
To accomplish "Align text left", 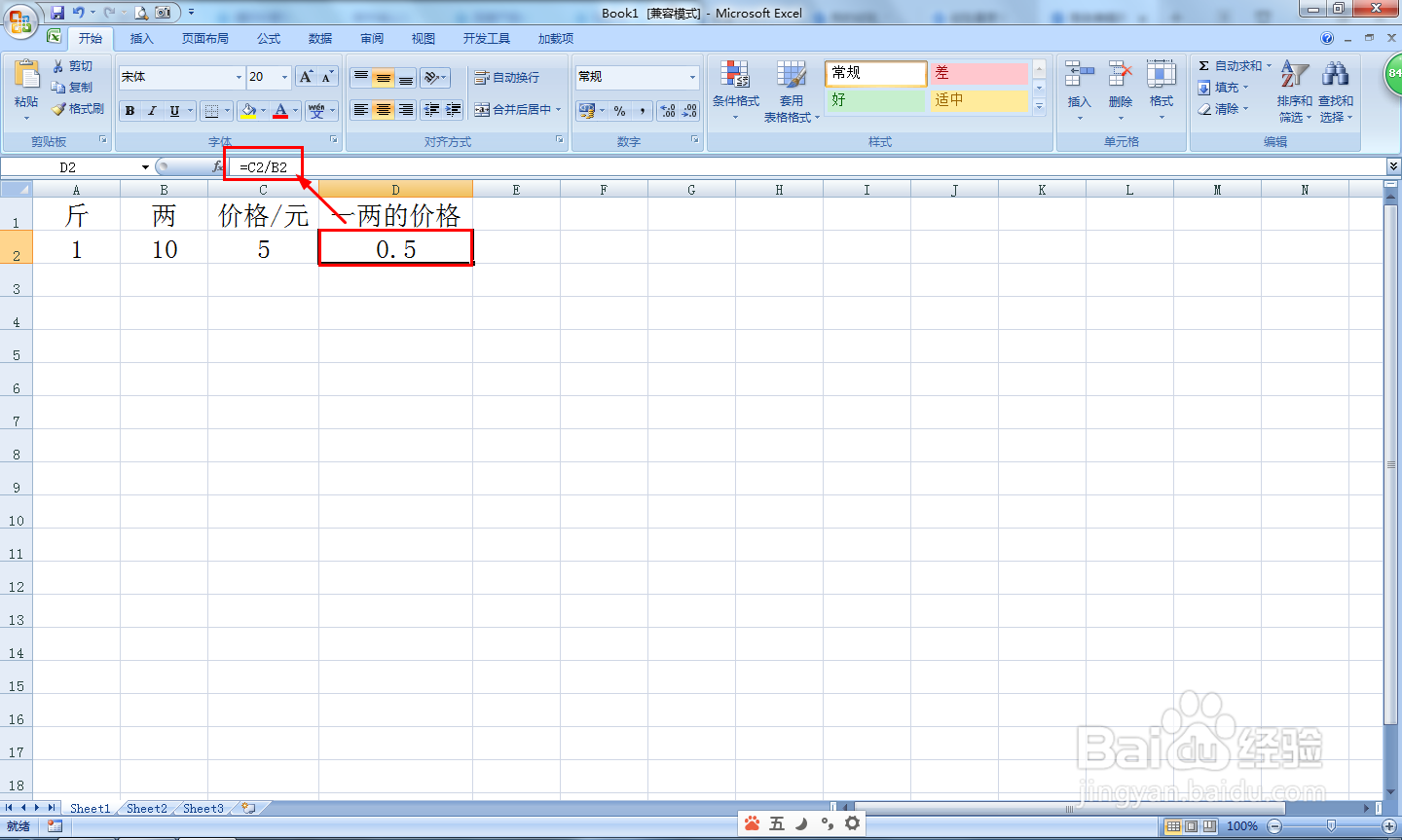I will coord(361,110).
